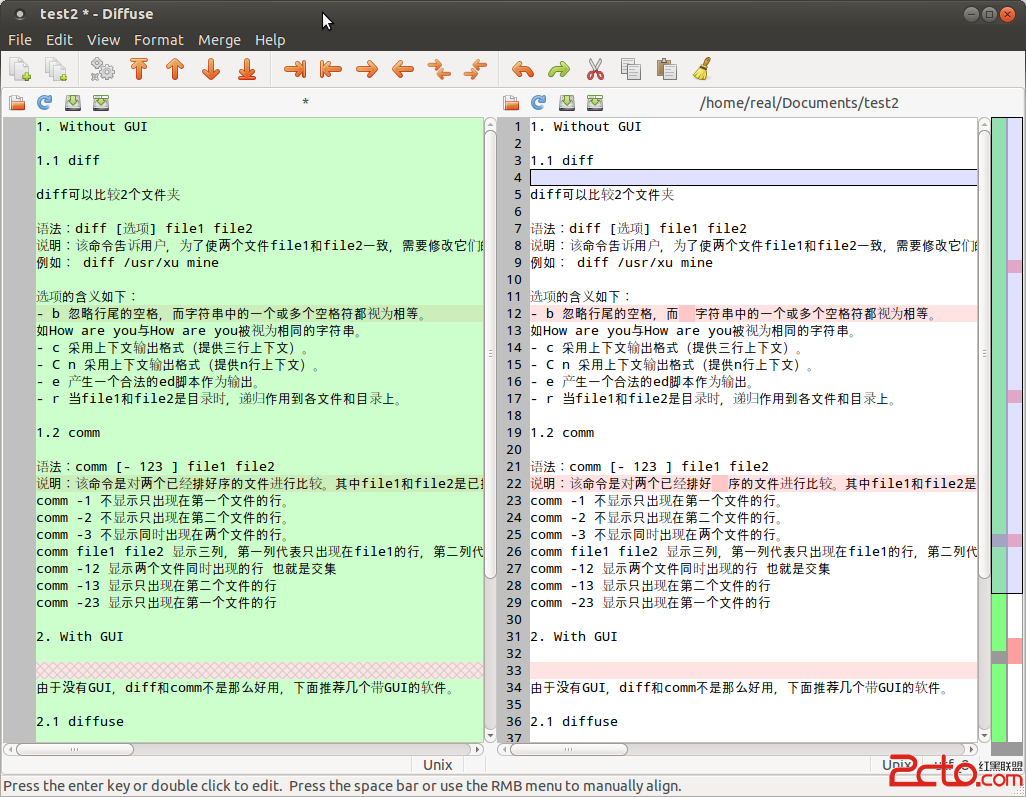Open the Edit menu
The height and width of the screenshot is (797, 1026).
tap(59, 40)
